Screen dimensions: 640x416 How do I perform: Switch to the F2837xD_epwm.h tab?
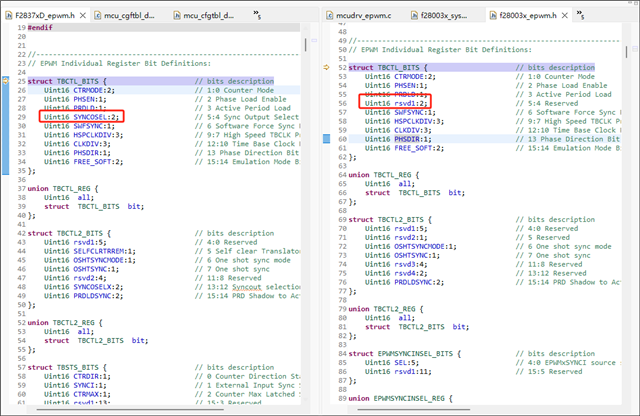tap(44, 16)
